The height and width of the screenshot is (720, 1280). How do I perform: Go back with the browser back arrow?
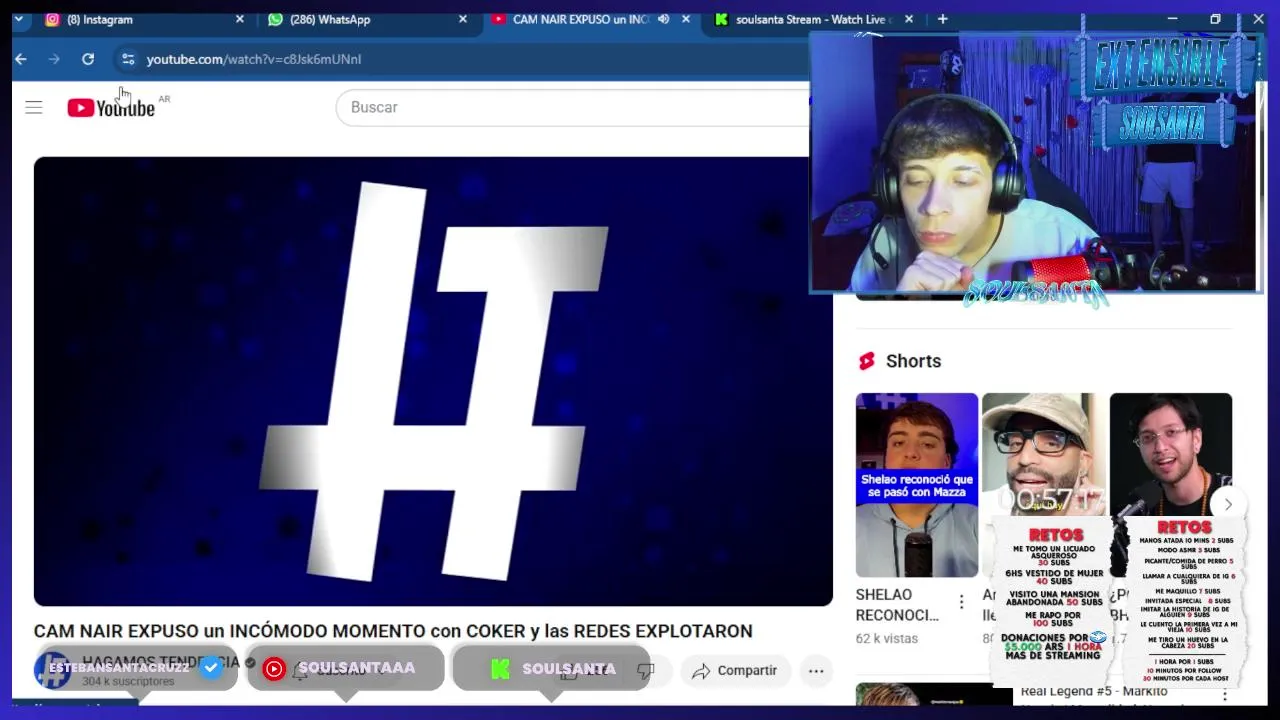(x=21, y=59)
